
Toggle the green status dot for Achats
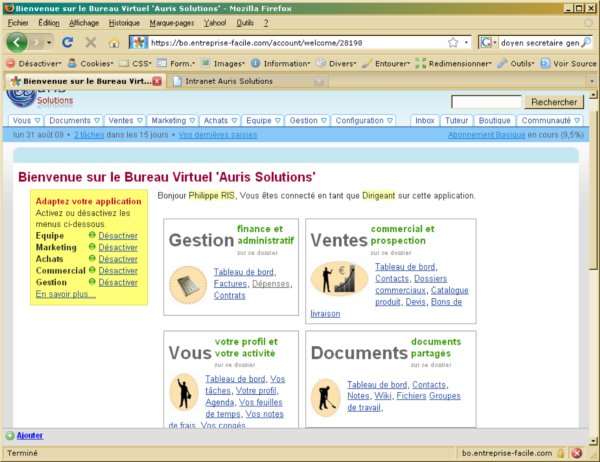[92, 258]
